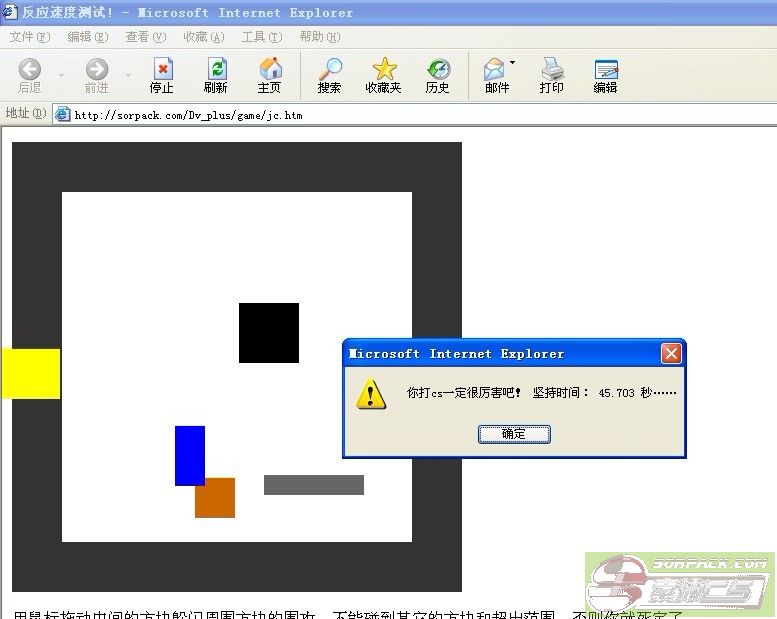Open the Search magnifier icon
This screenshot has width=777, height=619.
click(x=329, y=69)
